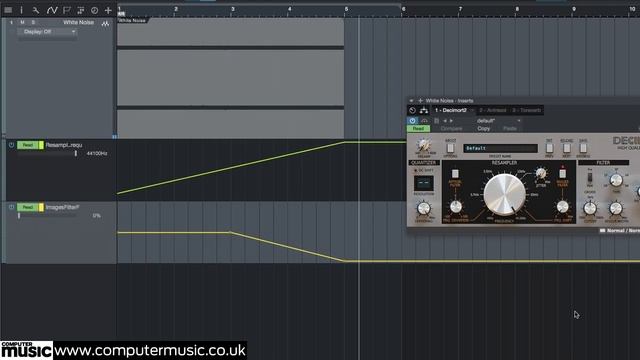Image resolution: width=640 pixels, height=360 pixels.
Task: Open the Read mode dropdown on Resampl_requ lane
Action: [x=28, y=145]
